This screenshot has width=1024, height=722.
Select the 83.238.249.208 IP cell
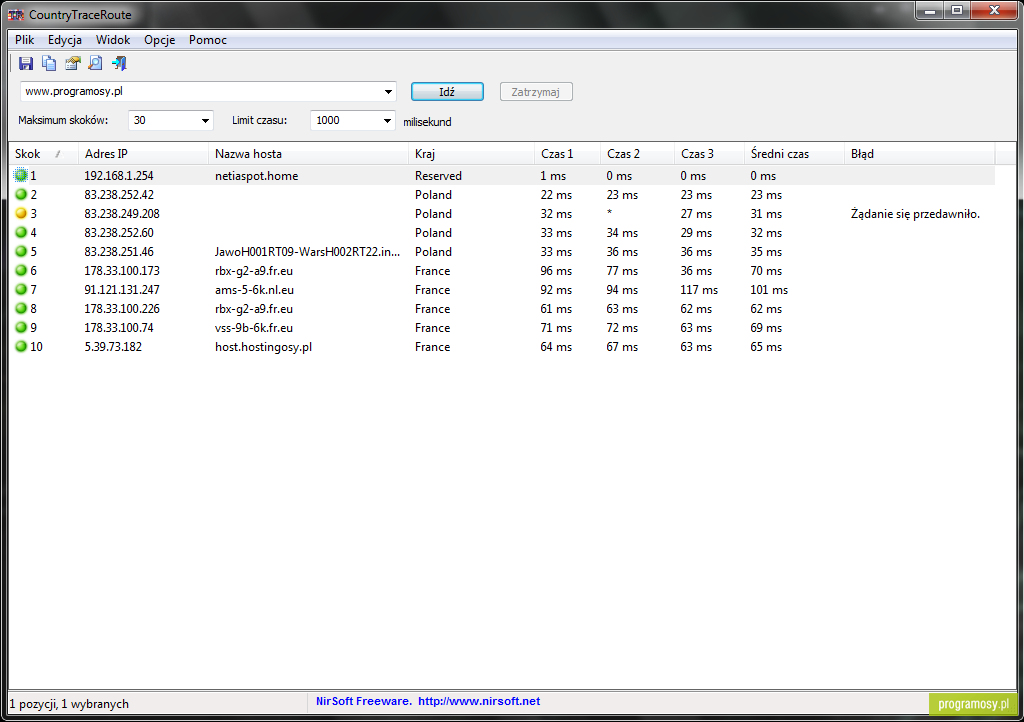tap(121, 213)
